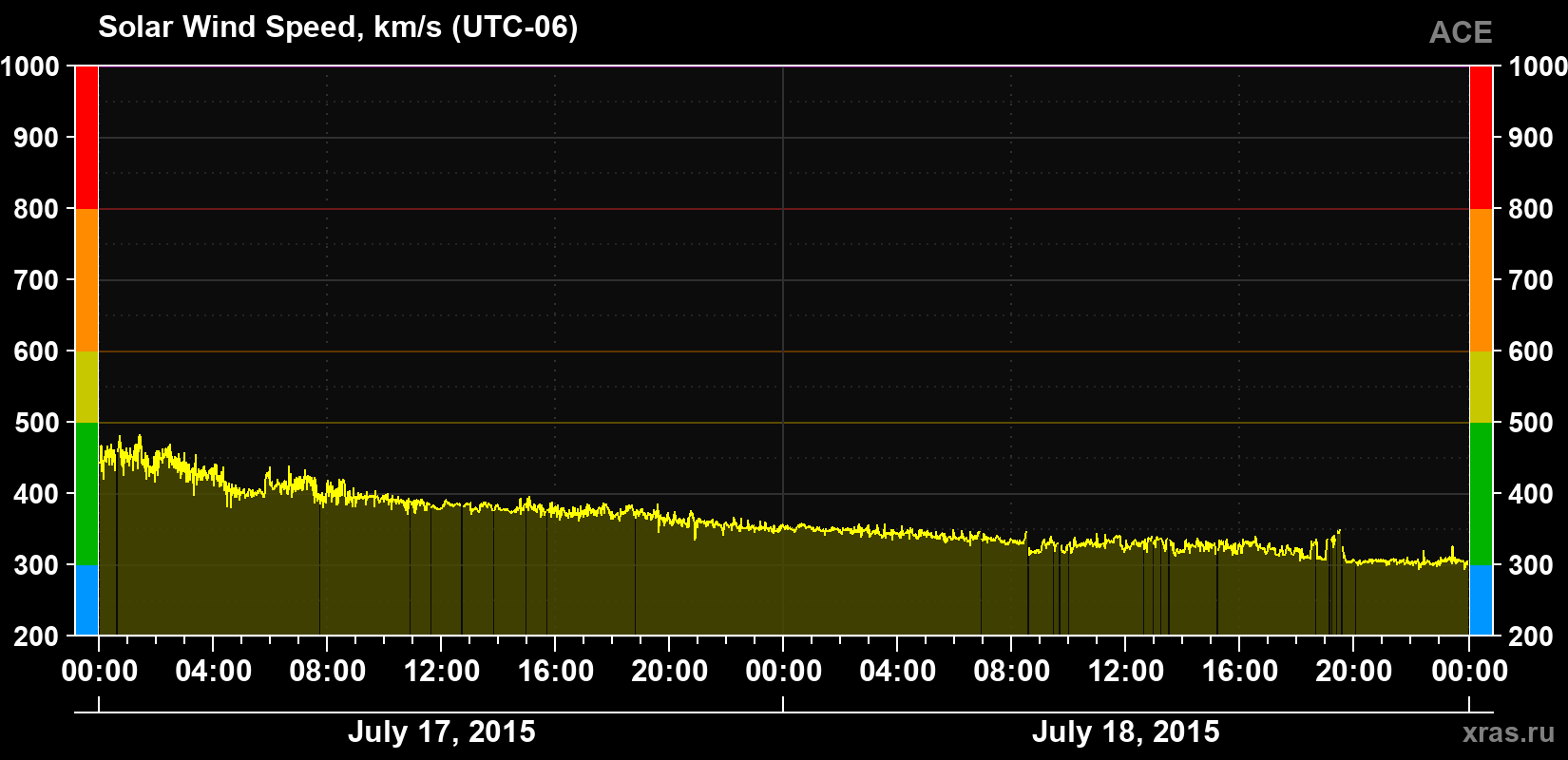Screen dimensions: 1568x760
Task: Click the 08:00 label under July 18
Action: click(1012, 671)
